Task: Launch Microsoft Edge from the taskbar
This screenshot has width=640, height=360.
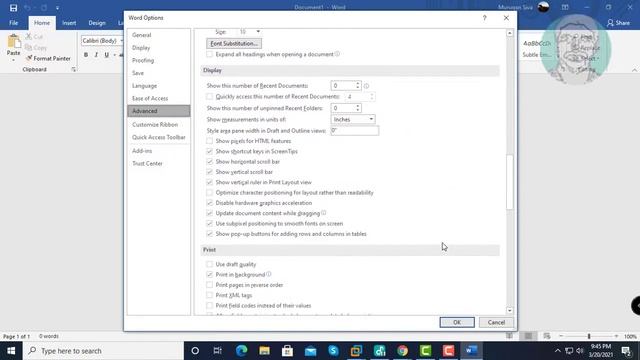Action: tap(241, 351)
